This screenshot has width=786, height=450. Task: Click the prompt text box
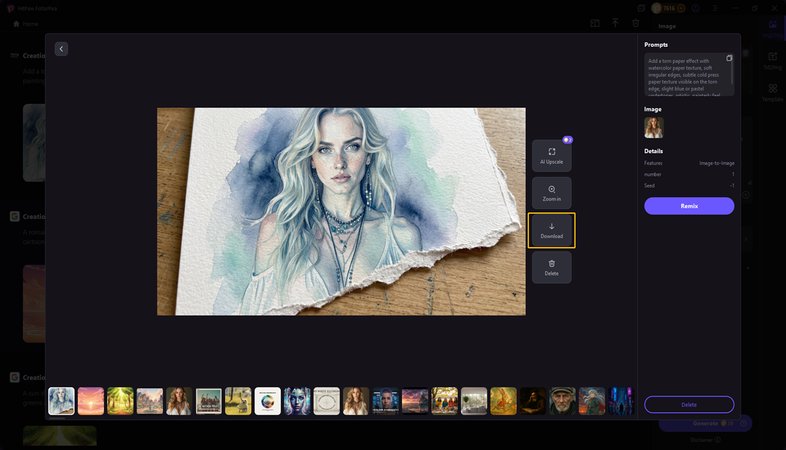click(687, 74)
